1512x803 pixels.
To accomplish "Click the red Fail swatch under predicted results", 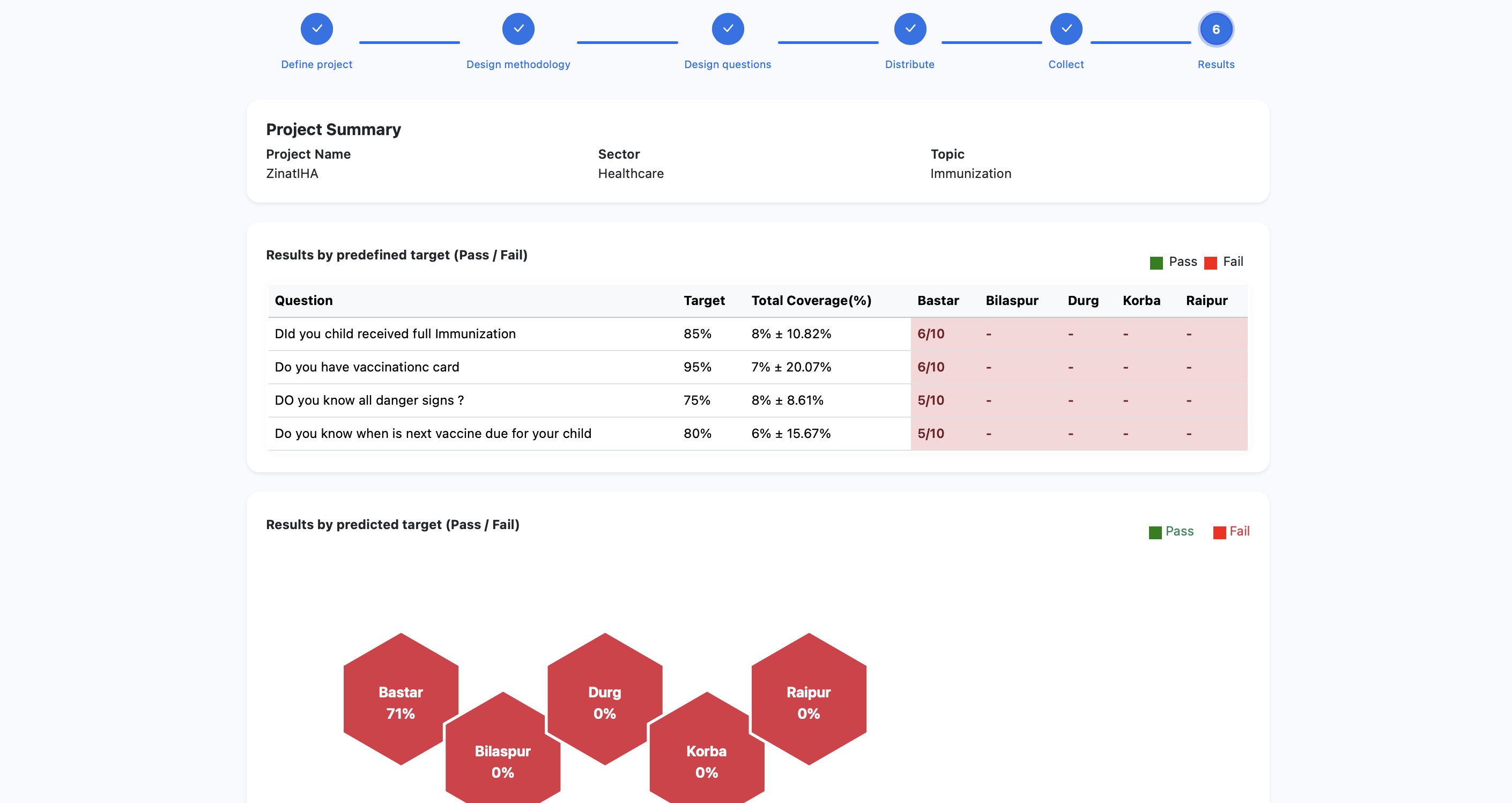I will [x=1219, y=532].
